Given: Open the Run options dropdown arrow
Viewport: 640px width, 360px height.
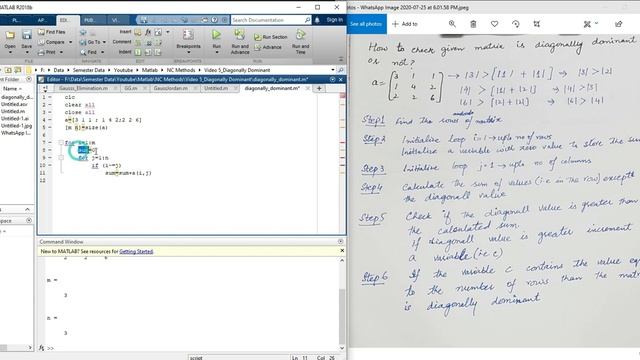Looking at the screenshot, I should [216, 52].
